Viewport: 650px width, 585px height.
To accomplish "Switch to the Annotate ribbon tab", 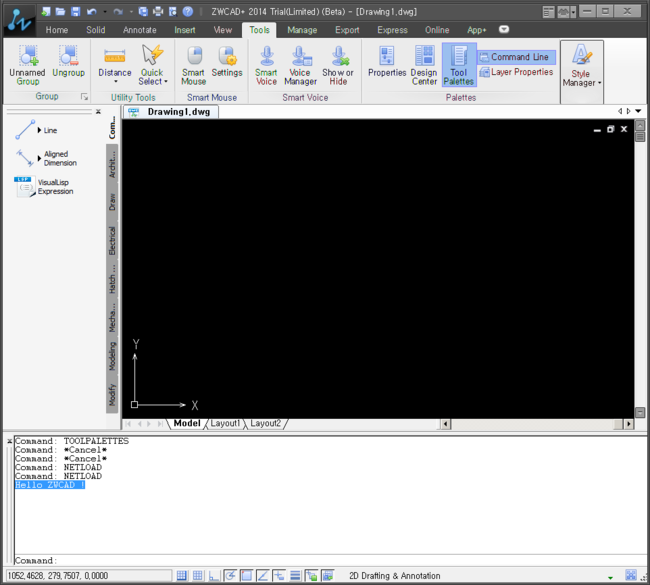I will [140, 30].
